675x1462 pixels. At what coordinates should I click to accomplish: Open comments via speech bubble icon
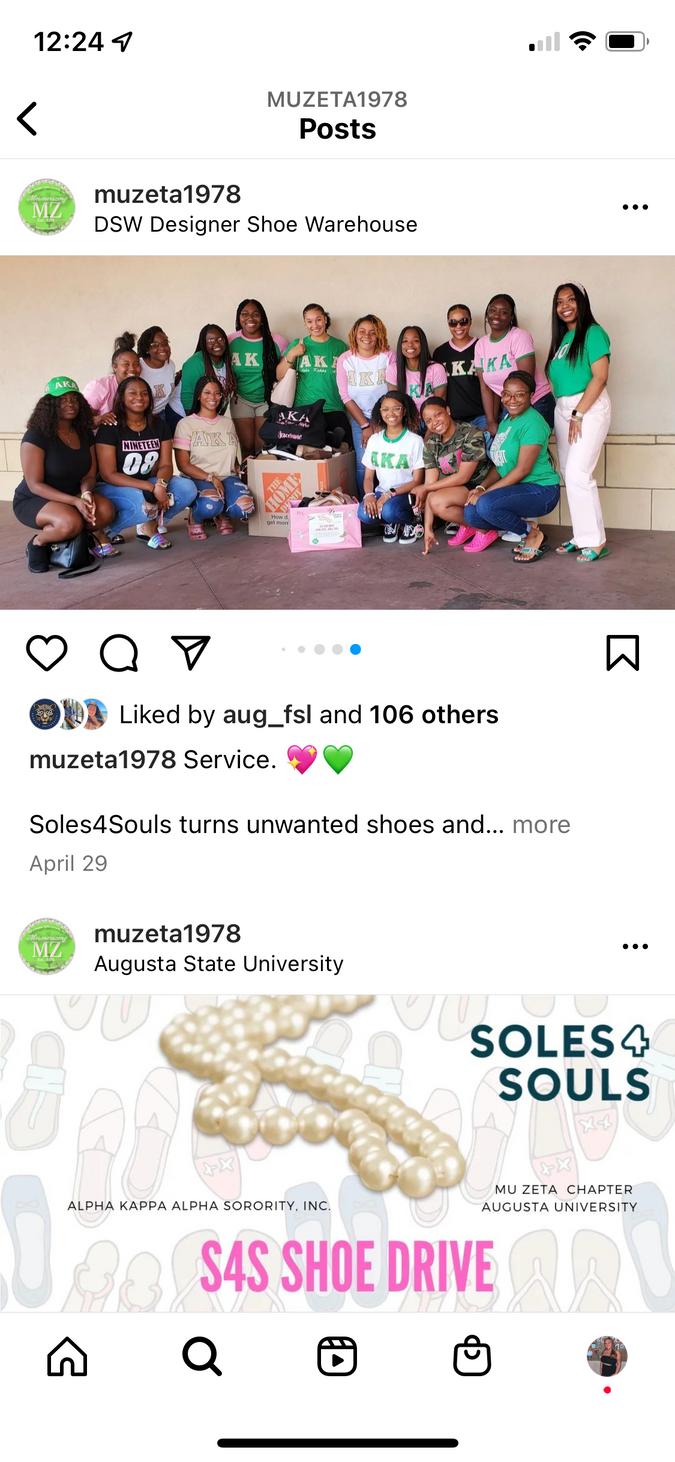pos(119,653)
